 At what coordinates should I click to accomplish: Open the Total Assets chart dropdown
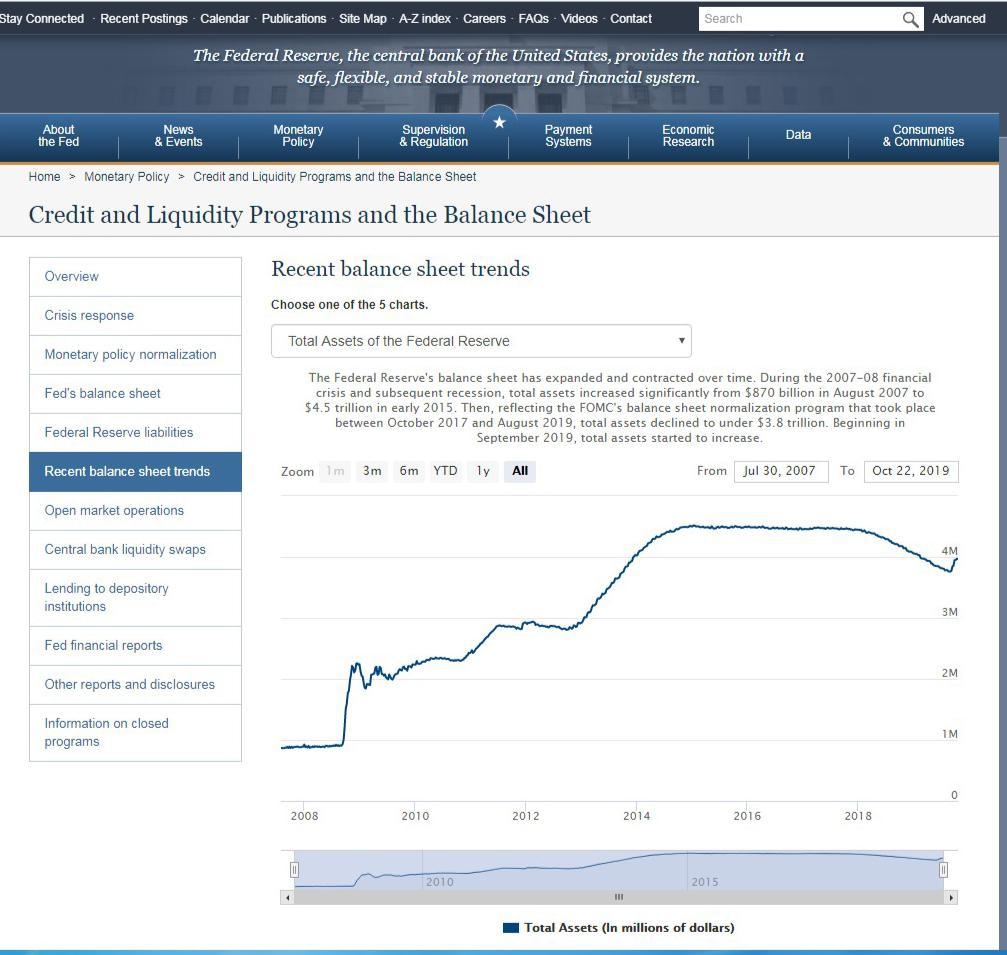point(481,341)
